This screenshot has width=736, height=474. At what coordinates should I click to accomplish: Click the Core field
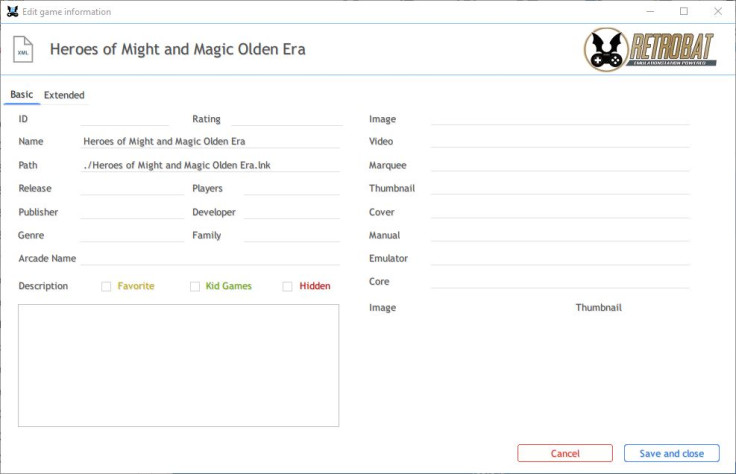tap(560, 282)
